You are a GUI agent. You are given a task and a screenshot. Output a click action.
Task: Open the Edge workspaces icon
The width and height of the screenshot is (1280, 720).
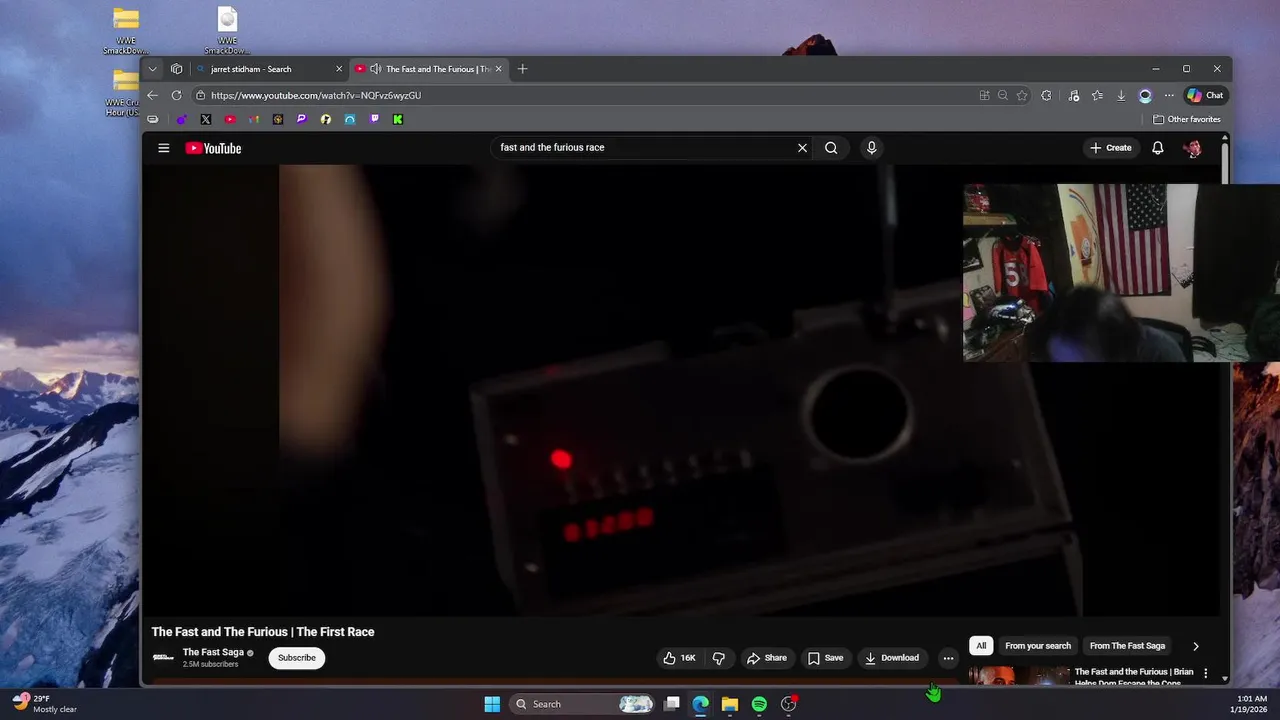click(x=177, y=69)
